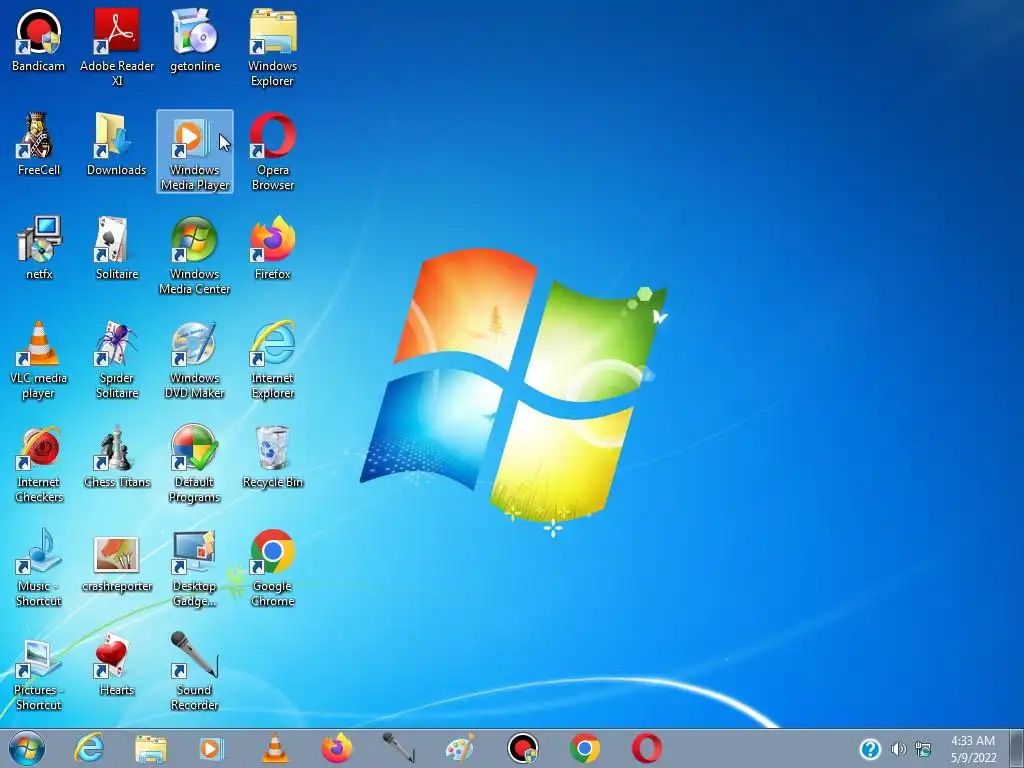Click the help question mark tray icon
This screenshot has width=1024, height=768.
[x=870, y=749]
